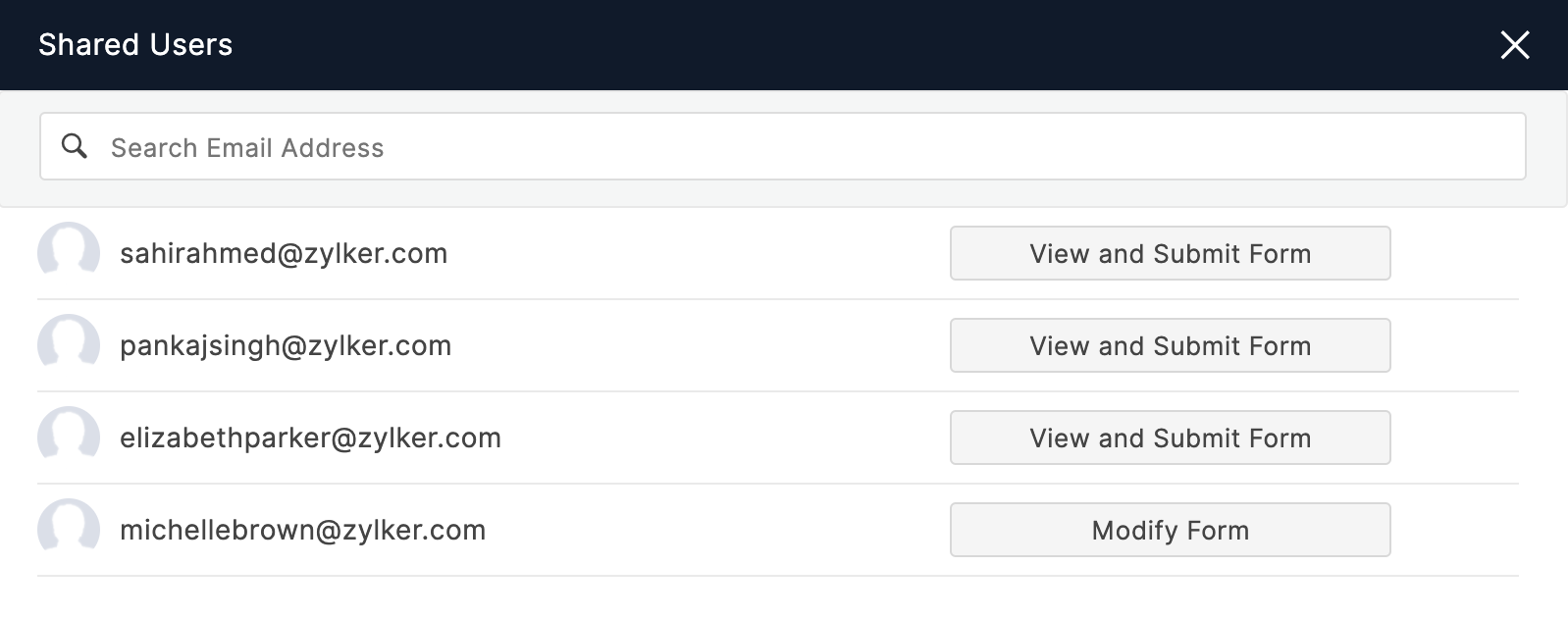
Task: Open permission dropdown for sahirahmed@zylker.com
Action: coord(1170,253)
